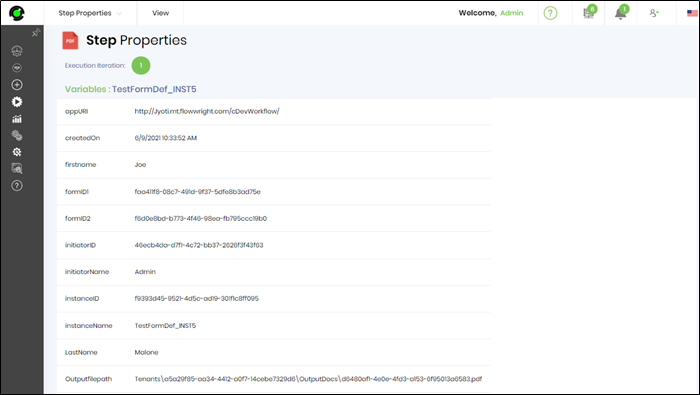Screen dimensions: 700x395
Task: Click the FlowWright logo icon
Action: (17, 13)
